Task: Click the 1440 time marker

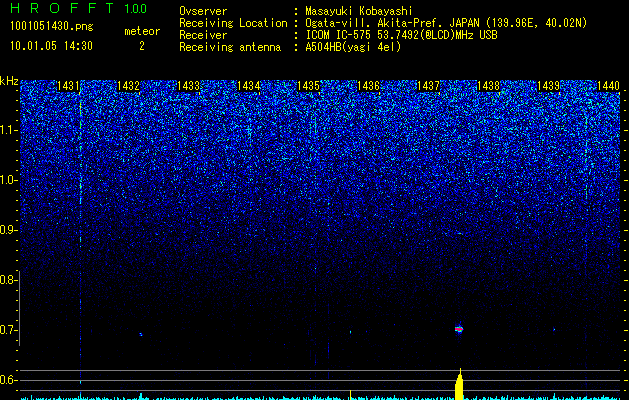Action: (x=609, y=86)
